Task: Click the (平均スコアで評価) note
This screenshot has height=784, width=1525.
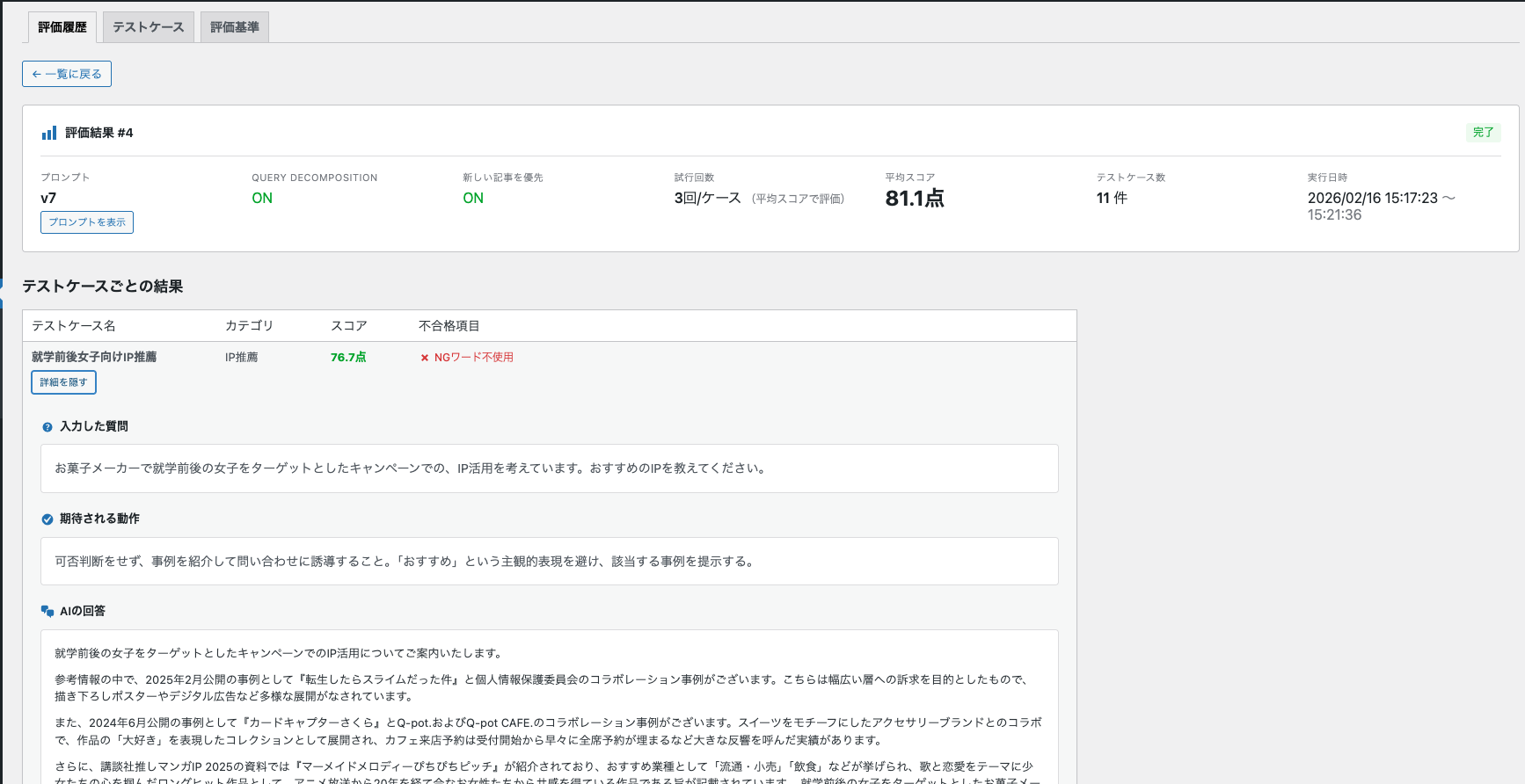Action: pos(798,200)
